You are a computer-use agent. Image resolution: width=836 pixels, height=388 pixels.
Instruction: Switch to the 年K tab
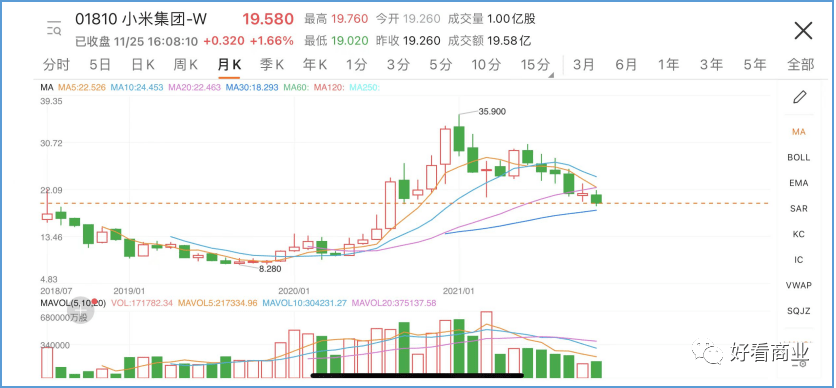click(x=315, y=65)
